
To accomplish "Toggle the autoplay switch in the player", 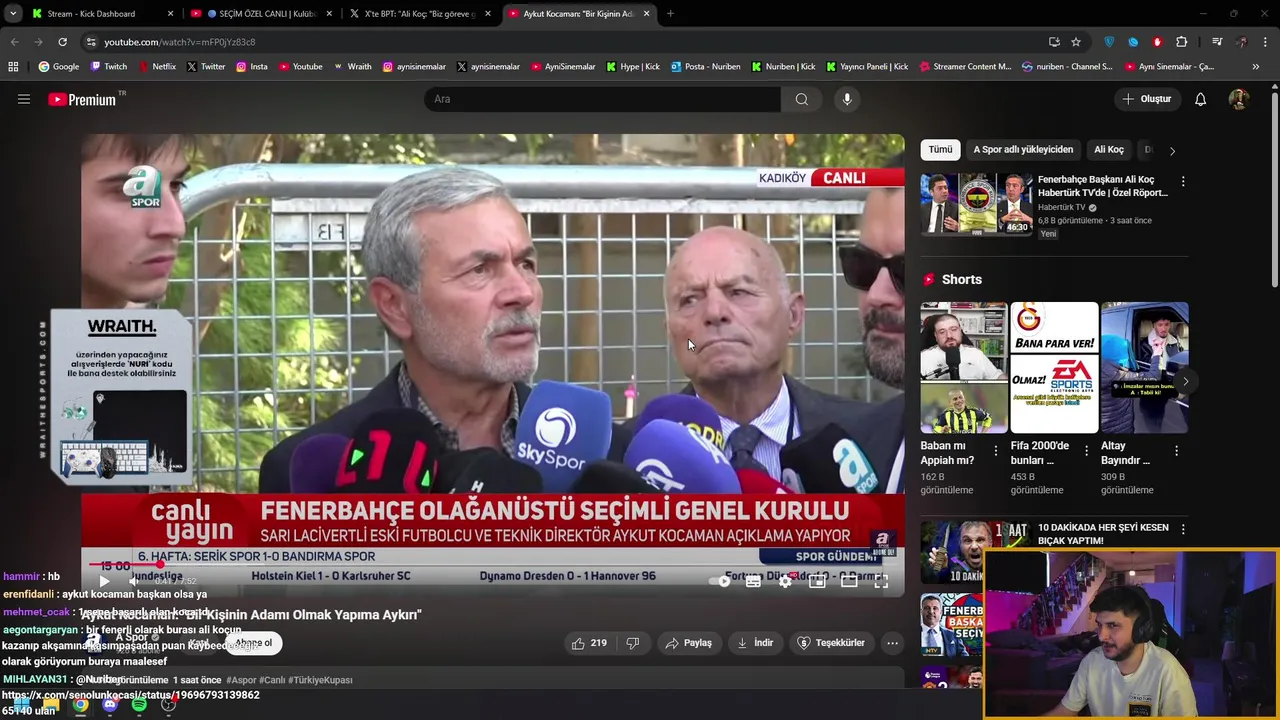I will 720,581.
